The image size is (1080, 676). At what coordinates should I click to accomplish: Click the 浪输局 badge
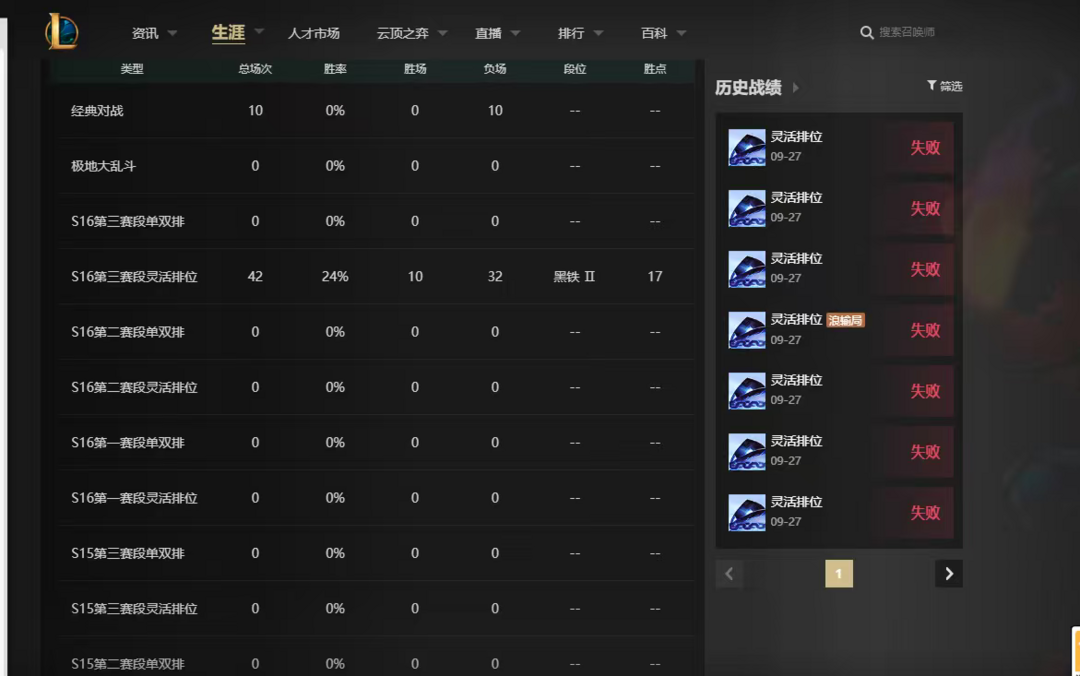click(x=845, y=320)
